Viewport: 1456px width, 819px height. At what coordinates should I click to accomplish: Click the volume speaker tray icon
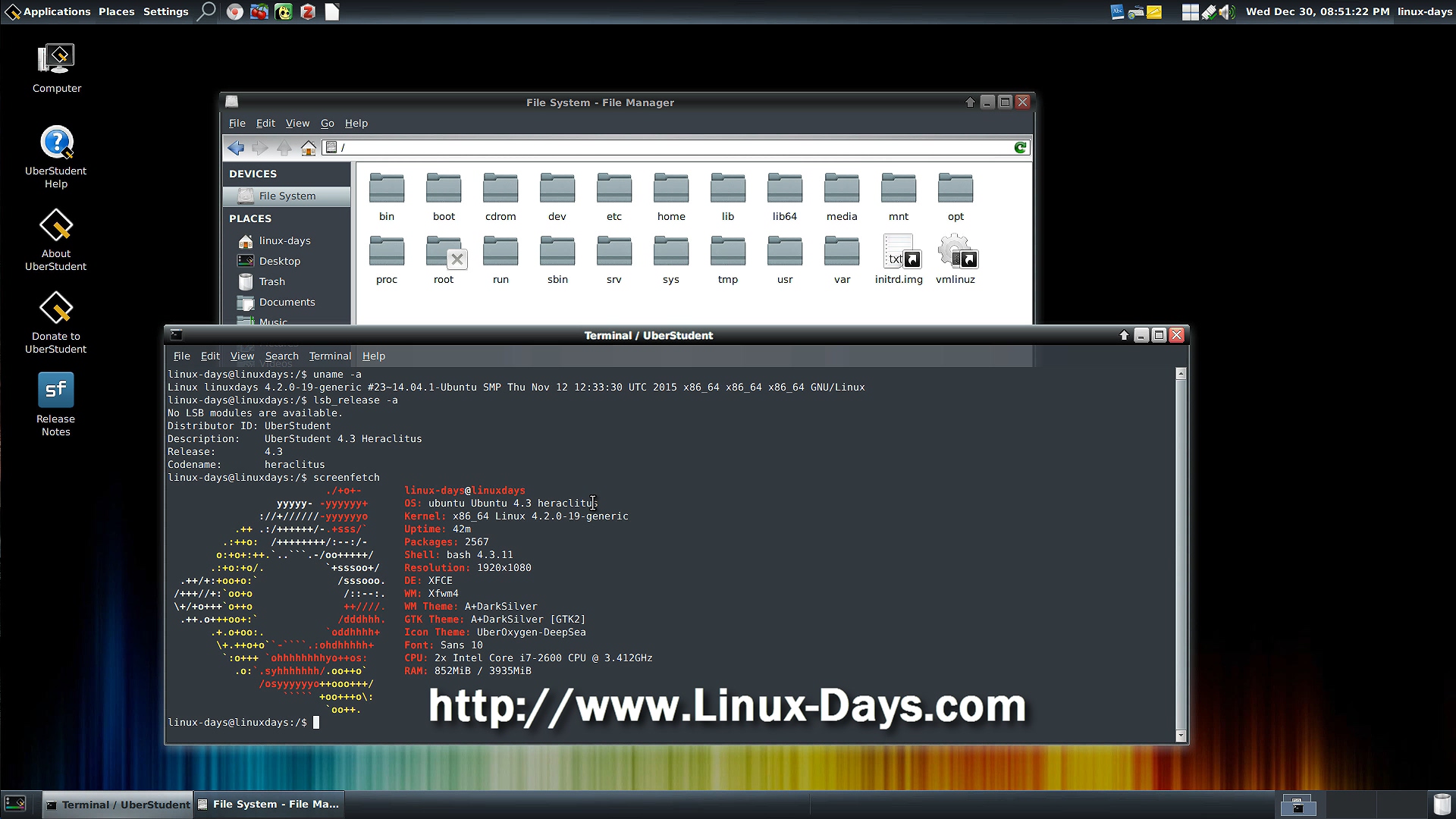coord(1227,11)
